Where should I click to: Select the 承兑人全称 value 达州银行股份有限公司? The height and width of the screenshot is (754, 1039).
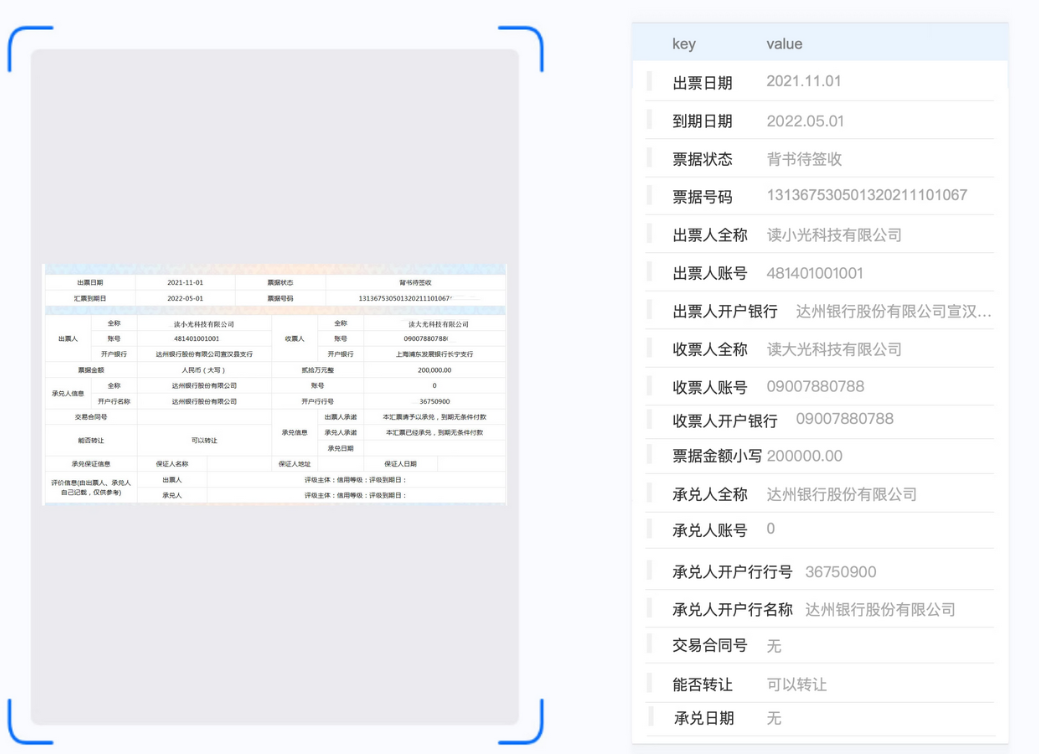pyautogui.click(x=842, y=494)
